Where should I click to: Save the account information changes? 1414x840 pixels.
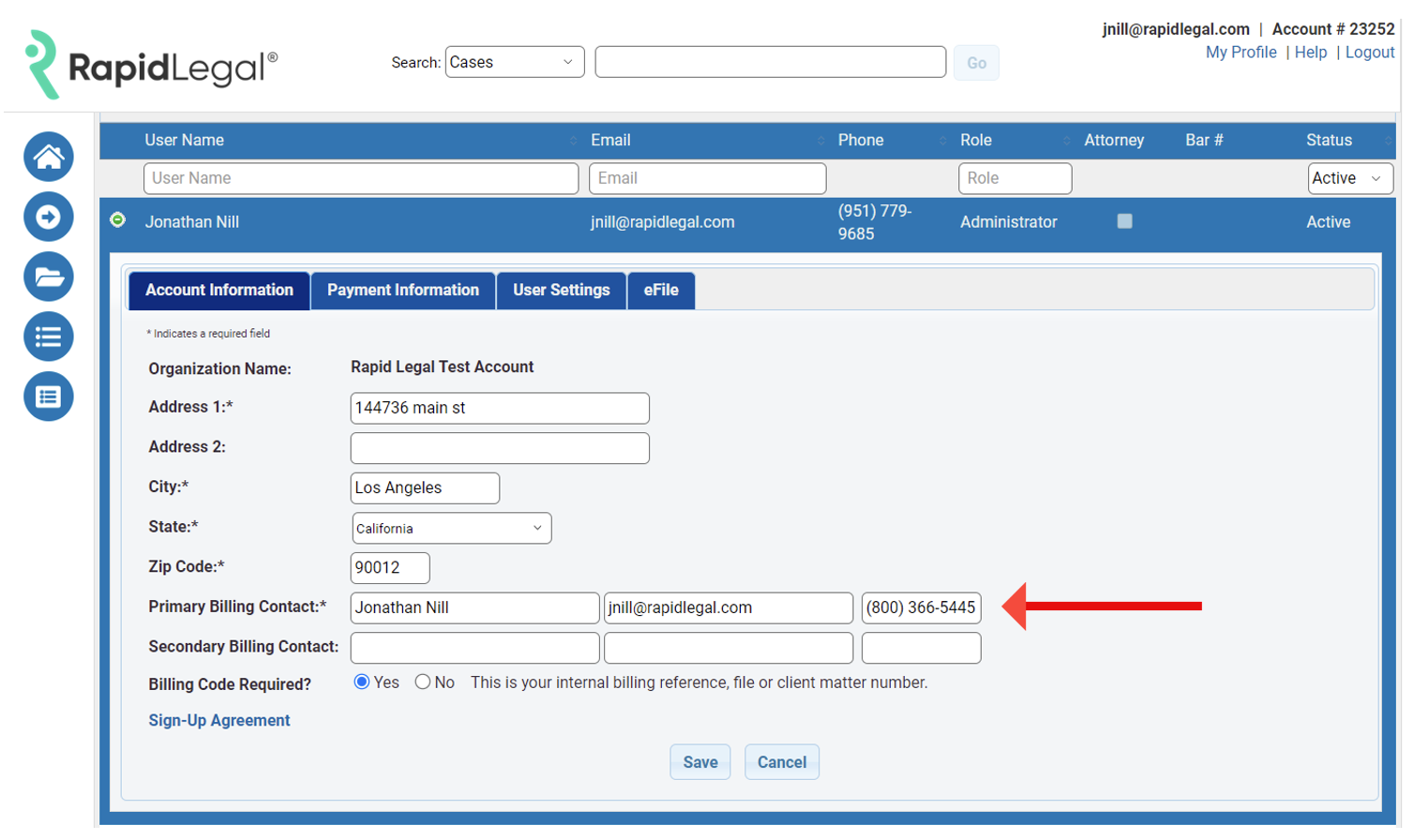(x=699, y=761)
